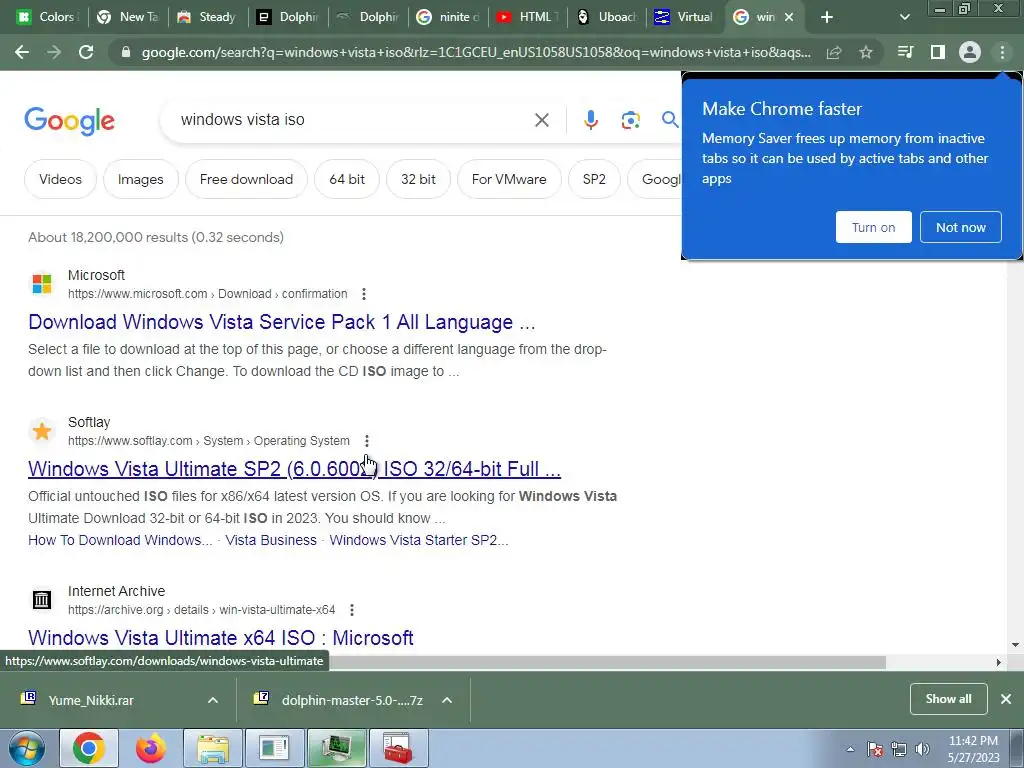Image resolution: width=1024 pixels, height=768 pixels.
Task: Reload the current page
Action: click(x=86, y=52)
